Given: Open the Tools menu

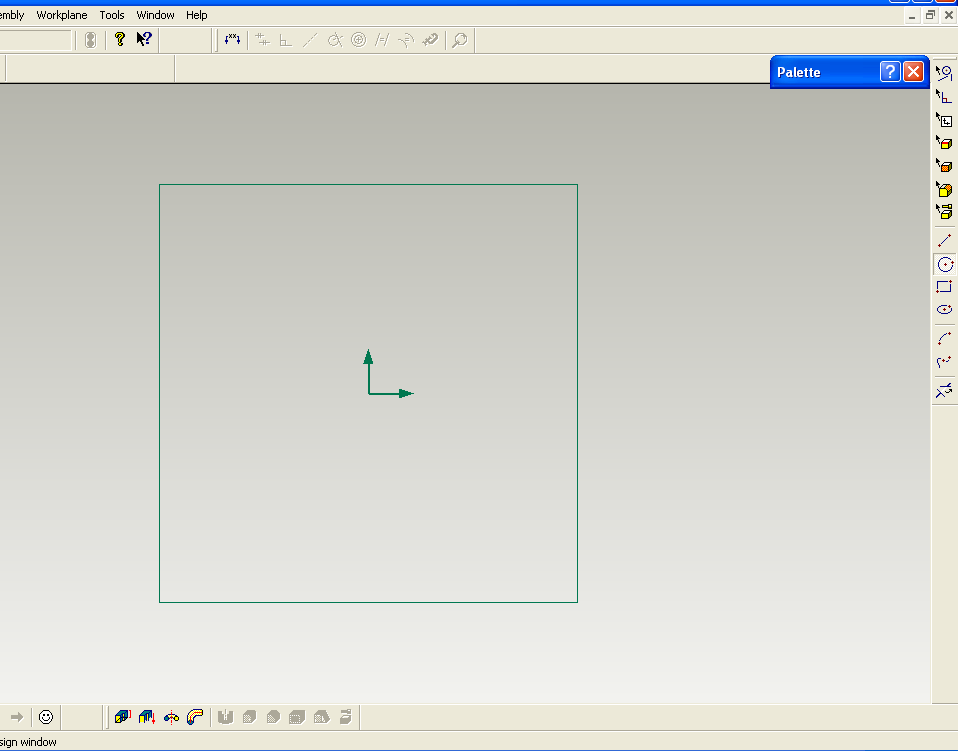Looking at the screenshot, I should (x=111, y=14).
